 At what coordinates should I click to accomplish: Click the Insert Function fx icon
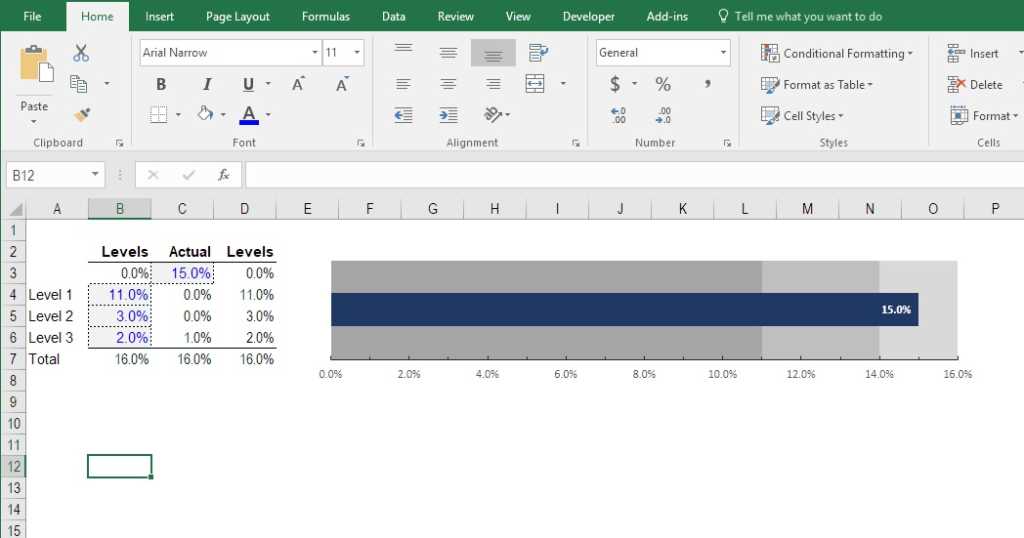pyautogui.click(x=224, y=175)
